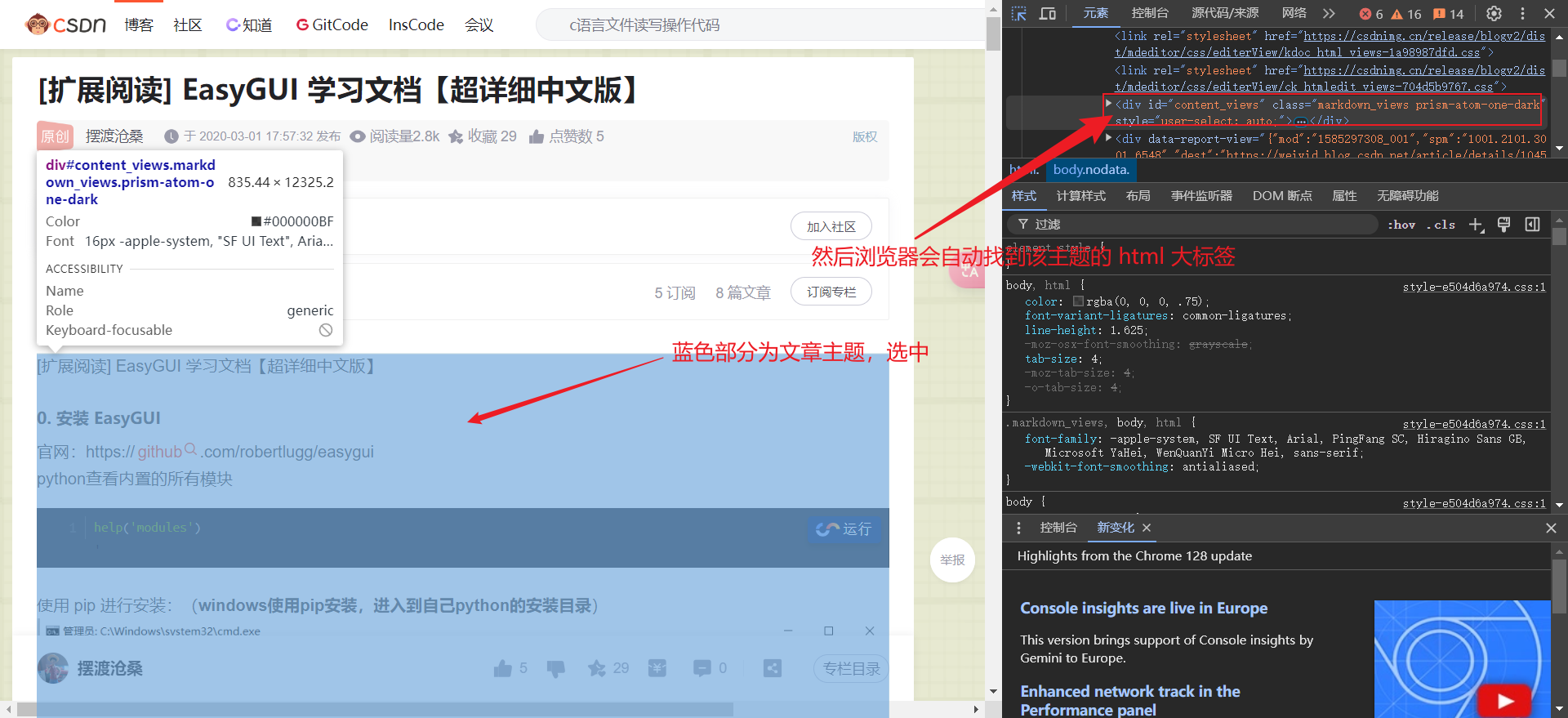Open the red errors counter showing 6
Viewport: 1568px width, 718px height.
1371,14
